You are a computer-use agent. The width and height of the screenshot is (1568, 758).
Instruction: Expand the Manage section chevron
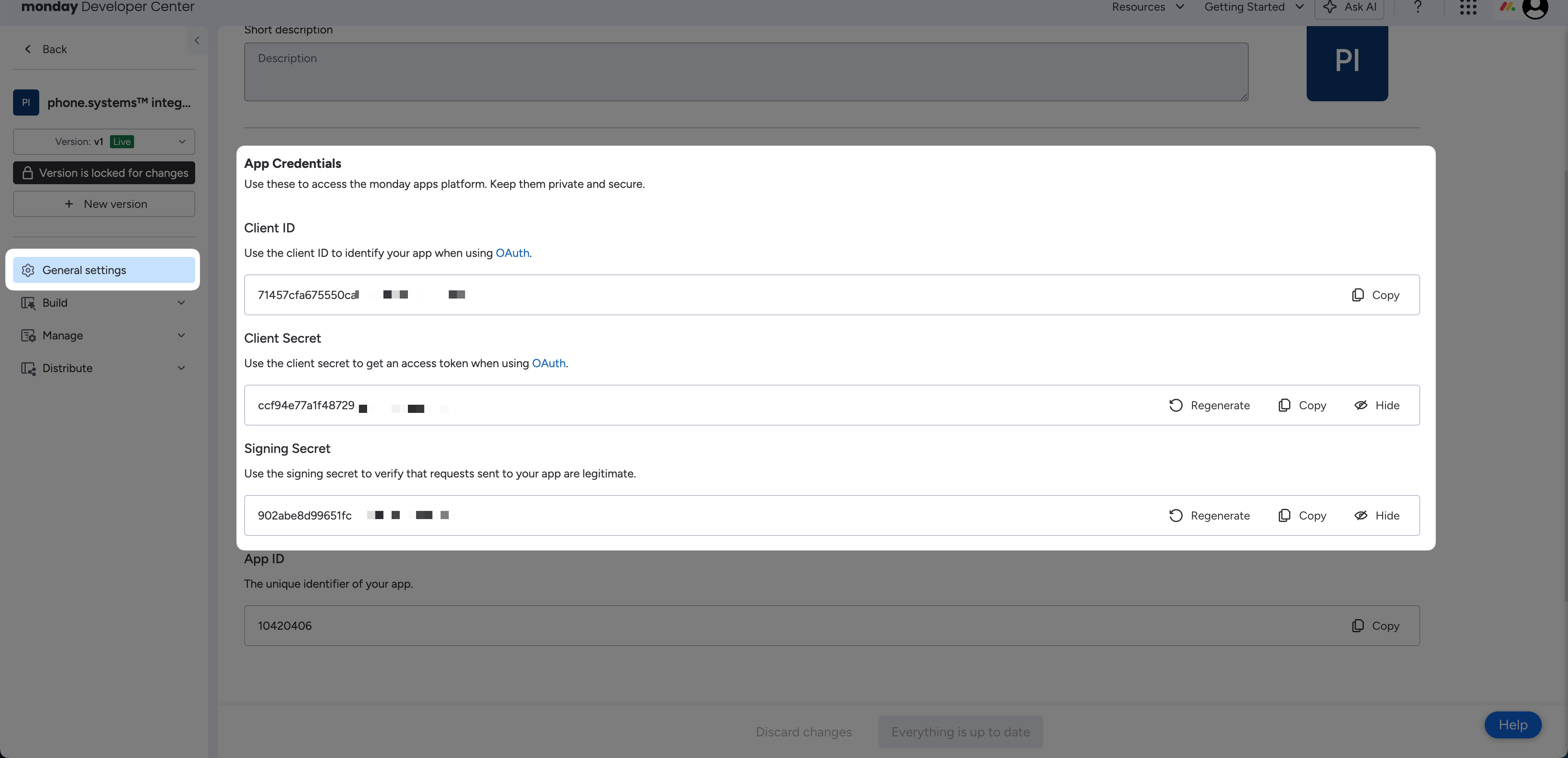coord(181,335)
